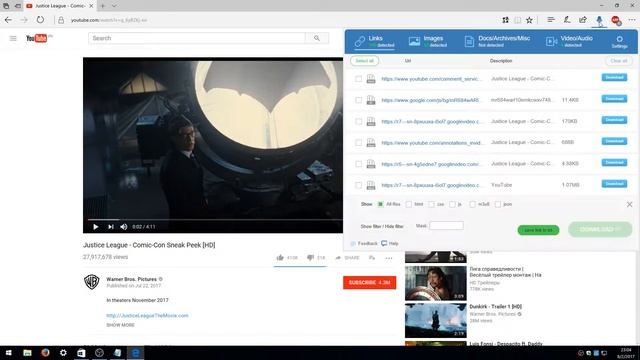This screenshot has height=360, width=640.
Task: Refresh the page in Edge
Action: coord(40,20)
